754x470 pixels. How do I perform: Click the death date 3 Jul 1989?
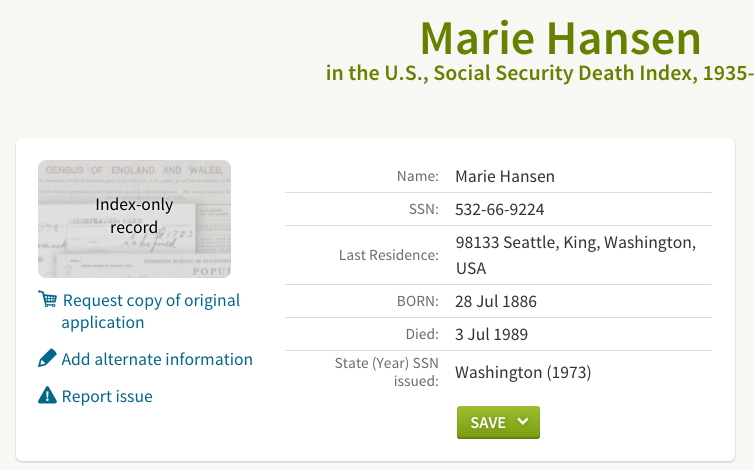pos(491,334)
